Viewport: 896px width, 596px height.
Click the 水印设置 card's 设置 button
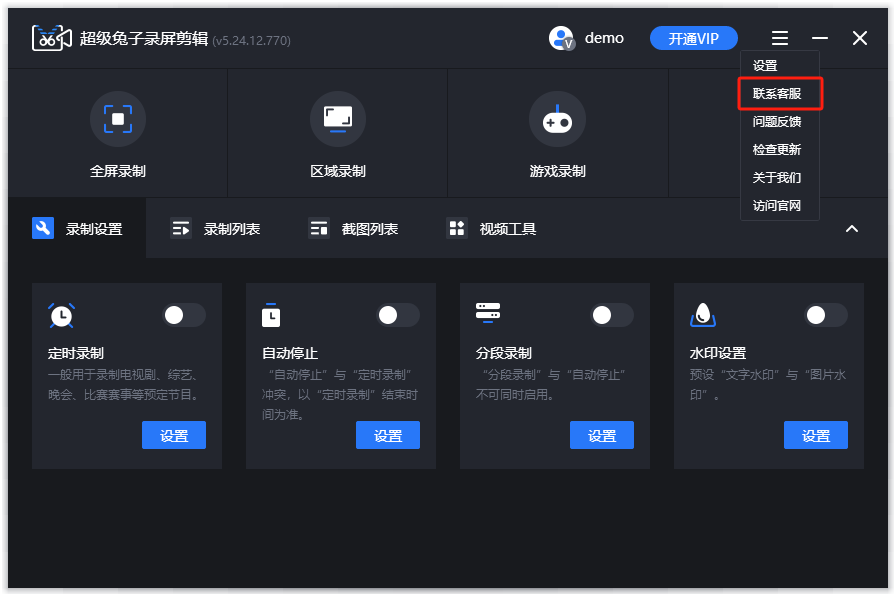pyautogui.click(x=816, y=435)
